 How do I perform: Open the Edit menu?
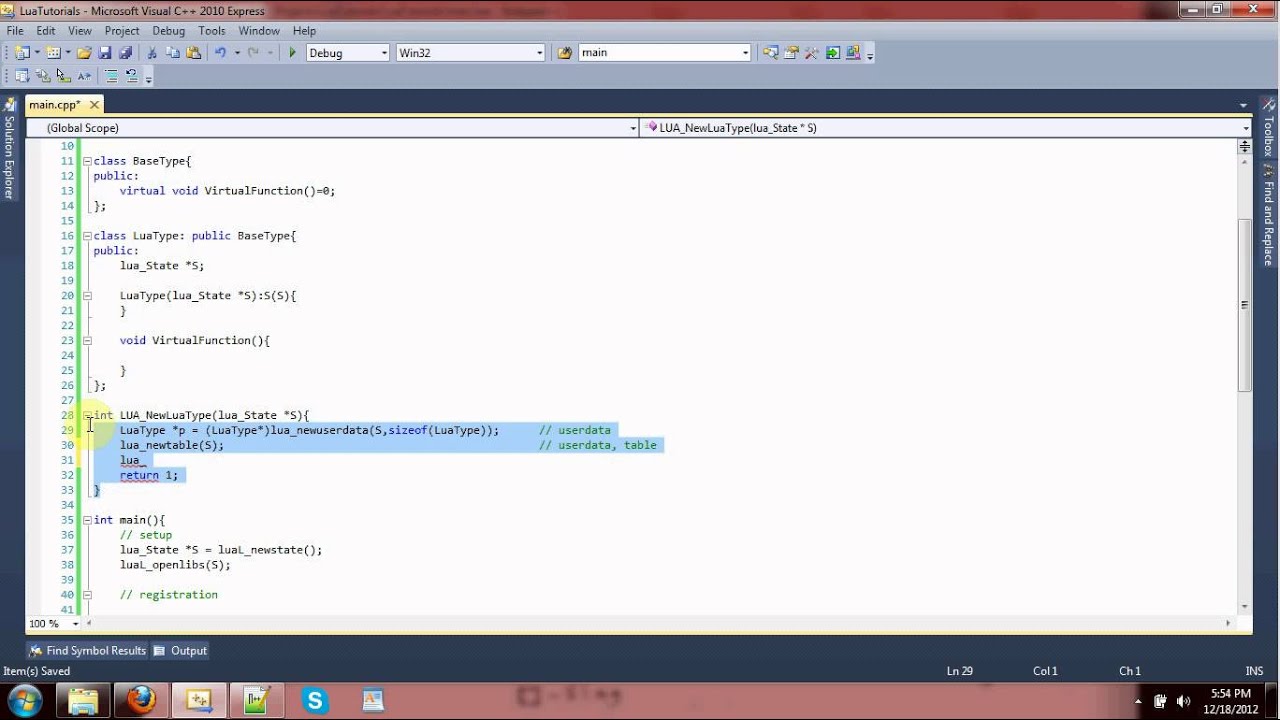[46, 31]
